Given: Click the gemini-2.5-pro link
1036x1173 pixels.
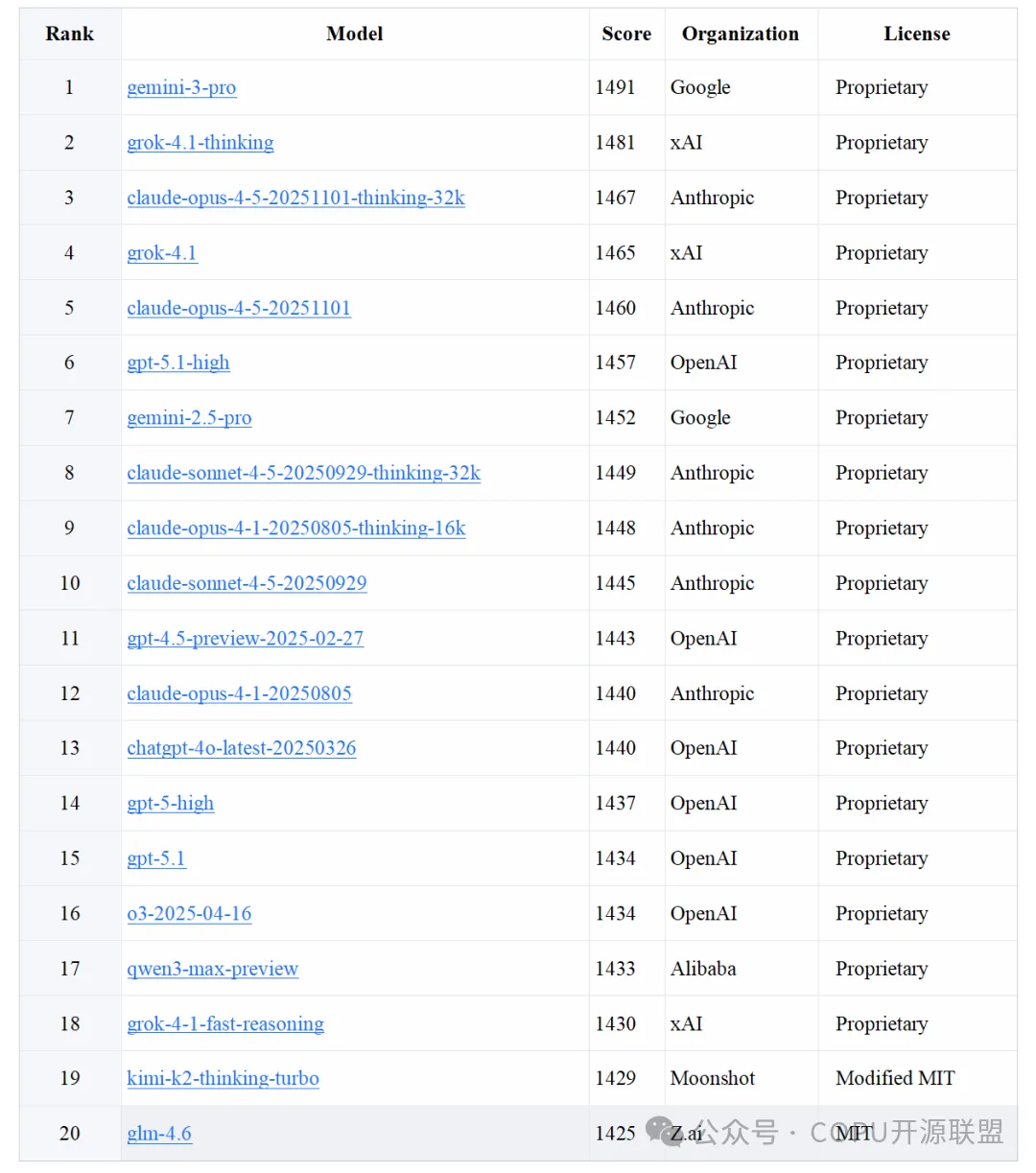Looking at the screenshot, I should [189, 418].
